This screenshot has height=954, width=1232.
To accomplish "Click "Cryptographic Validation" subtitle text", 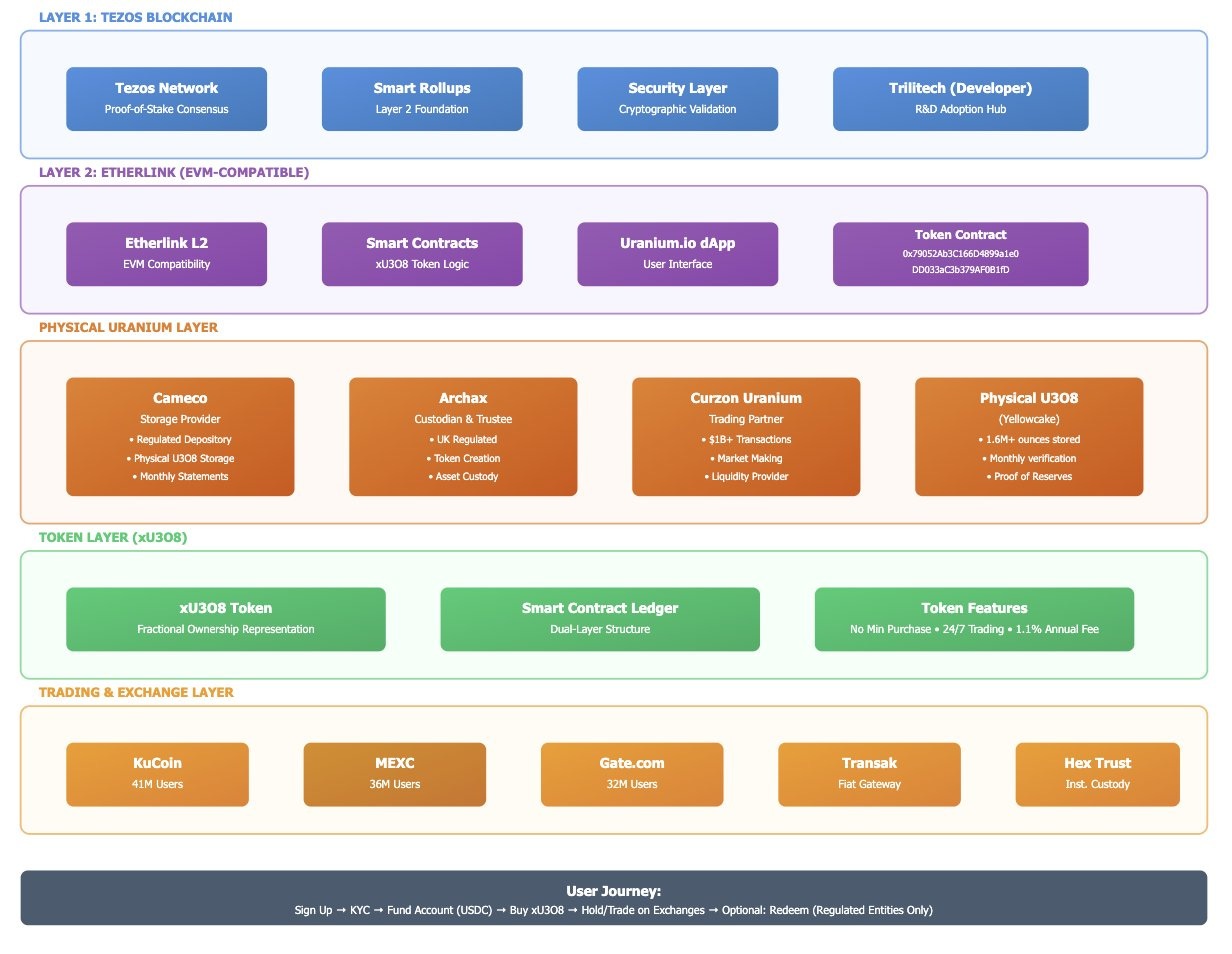I will pos(677,109).
